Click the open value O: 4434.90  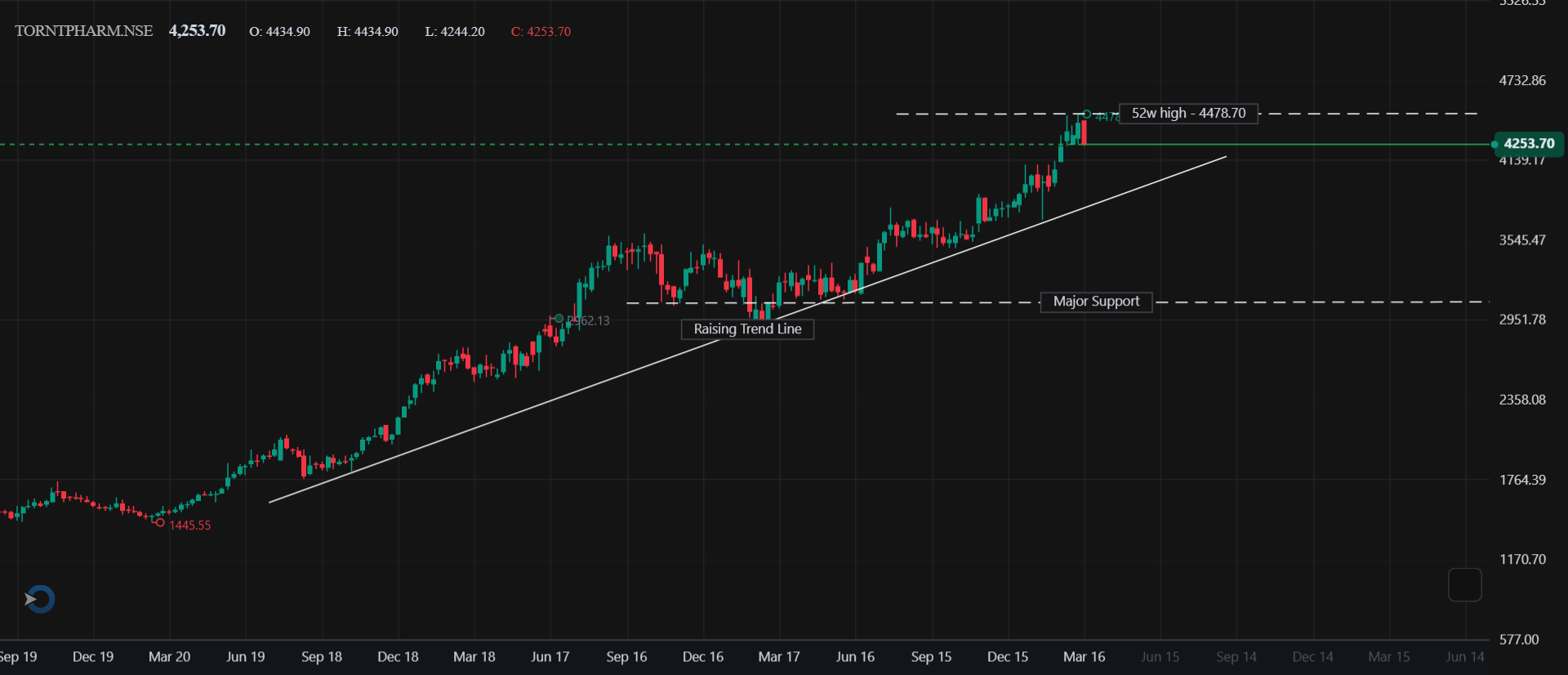tap(279, 32)
